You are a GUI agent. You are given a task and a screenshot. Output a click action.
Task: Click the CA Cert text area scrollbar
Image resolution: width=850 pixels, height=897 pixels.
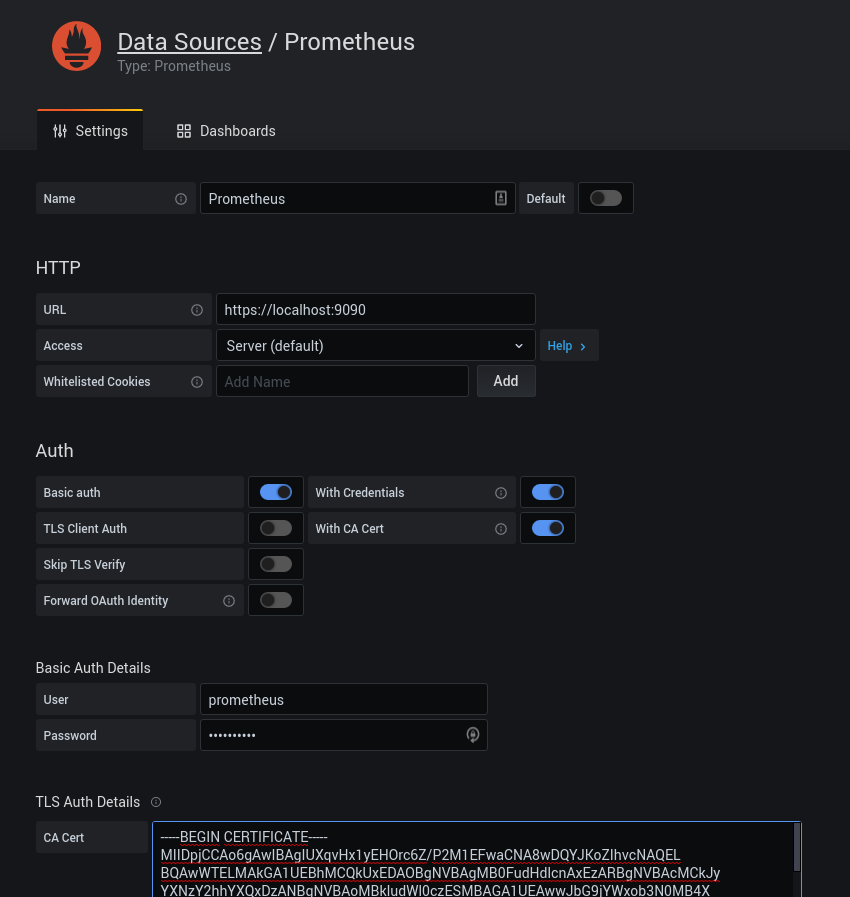click(x=797, y=847)
